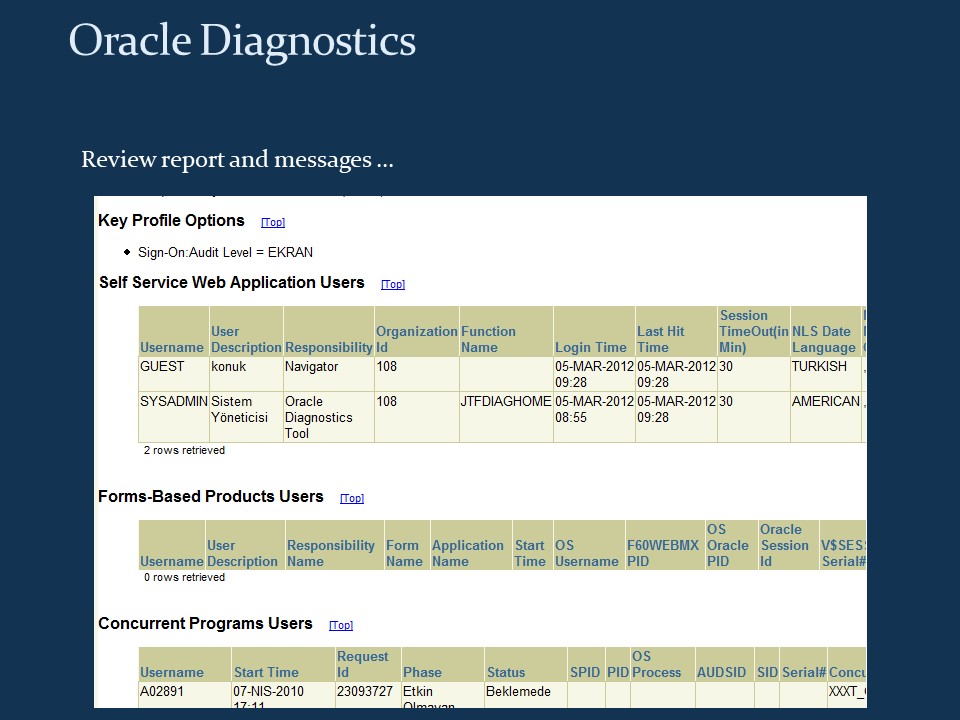Select the SYSADMIN row
Screen dimensions: 960x720
point(171,401)
